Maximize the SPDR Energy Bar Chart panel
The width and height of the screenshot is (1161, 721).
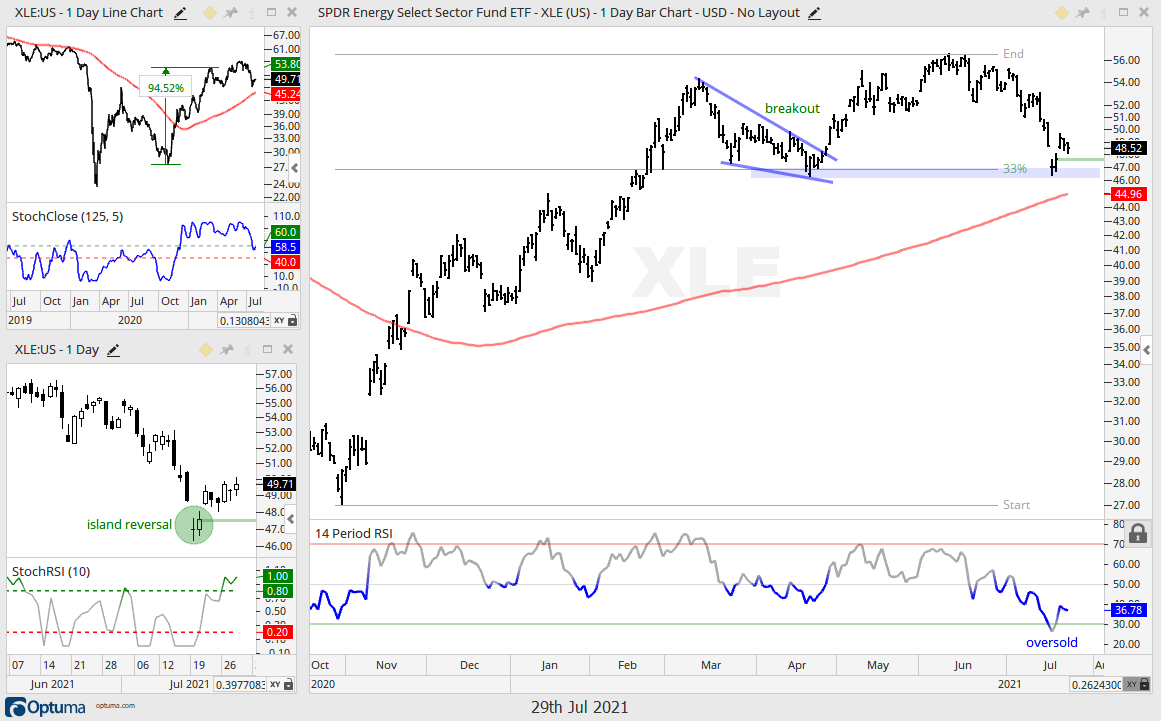pos(1123,13)
